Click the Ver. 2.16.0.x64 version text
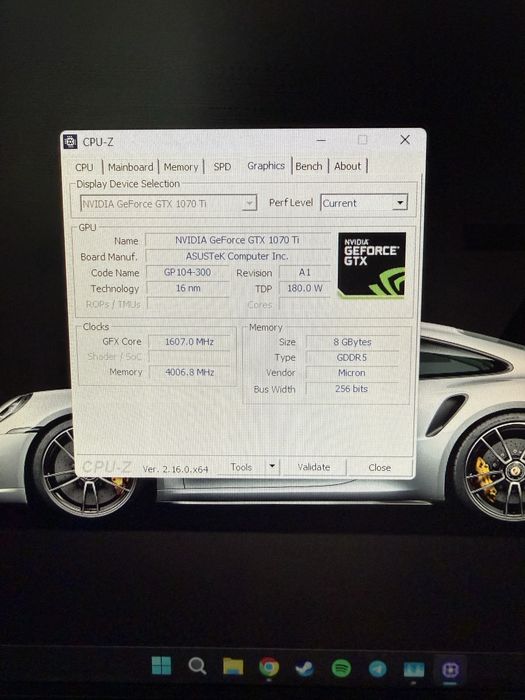This screenshot has height=700, width=525. [175, 469]
